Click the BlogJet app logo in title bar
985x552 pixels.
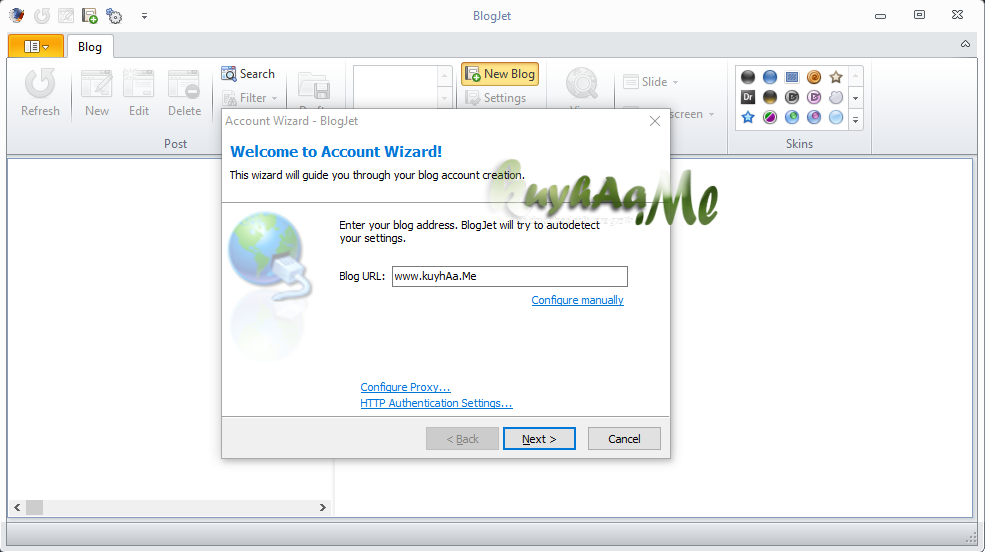[17, 15]
